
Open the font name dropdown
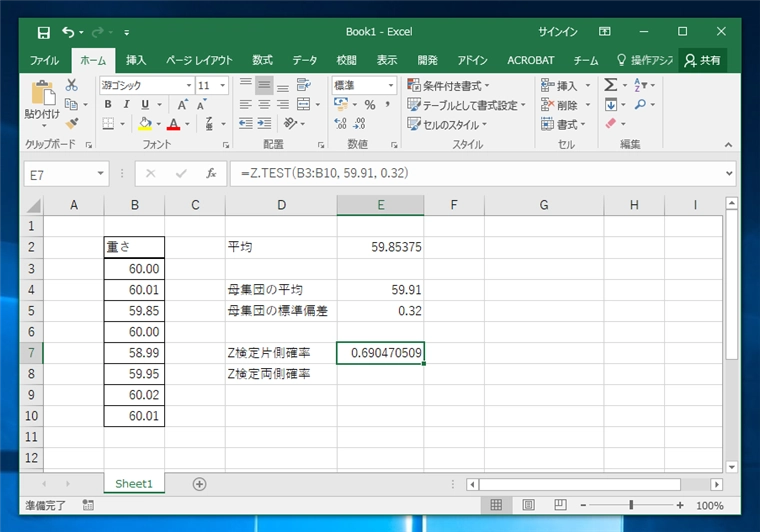(189, 86)
